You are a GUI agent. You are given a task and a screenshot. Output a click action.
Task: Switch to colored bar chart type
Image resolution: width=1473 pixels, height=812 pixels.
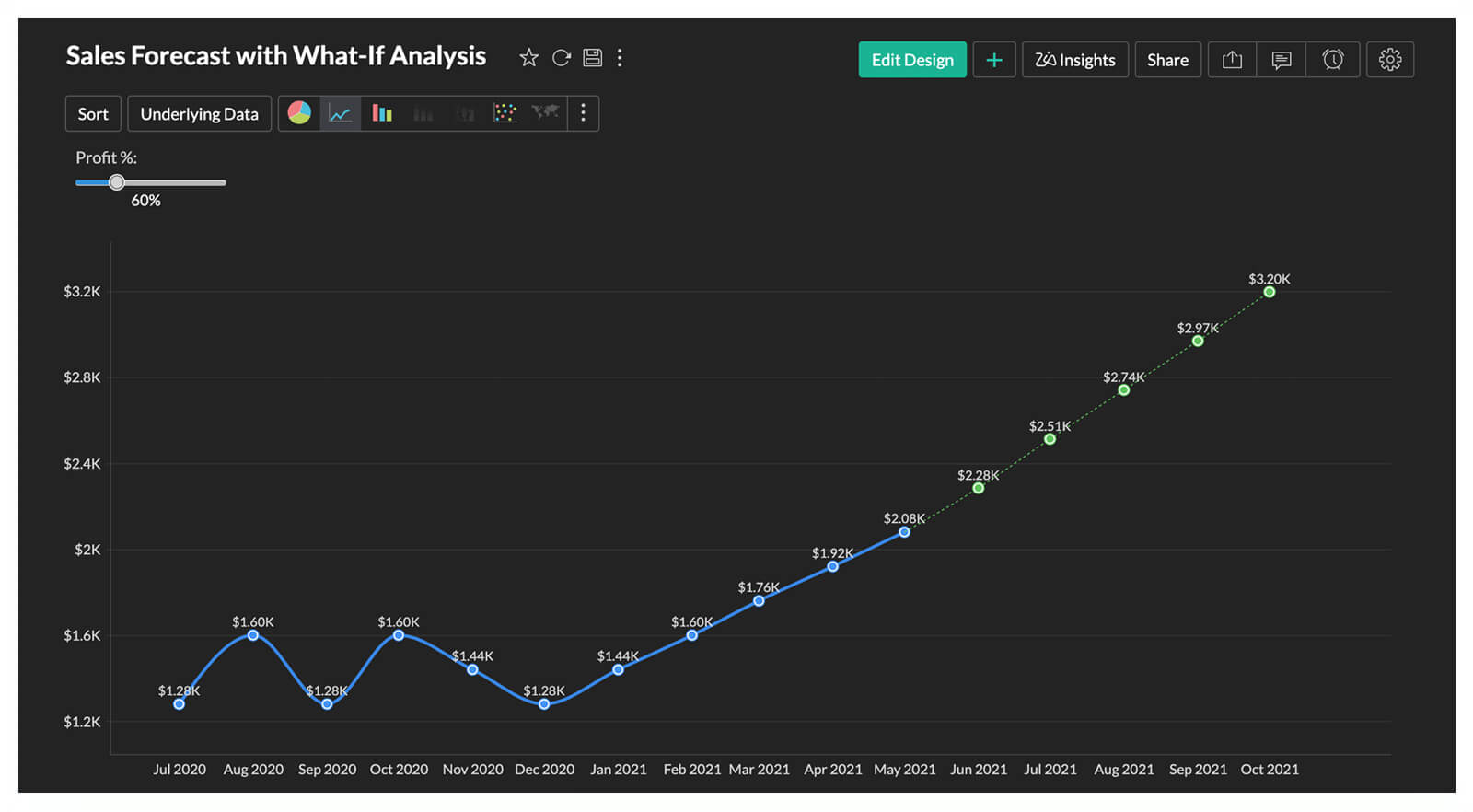point(382,113)
